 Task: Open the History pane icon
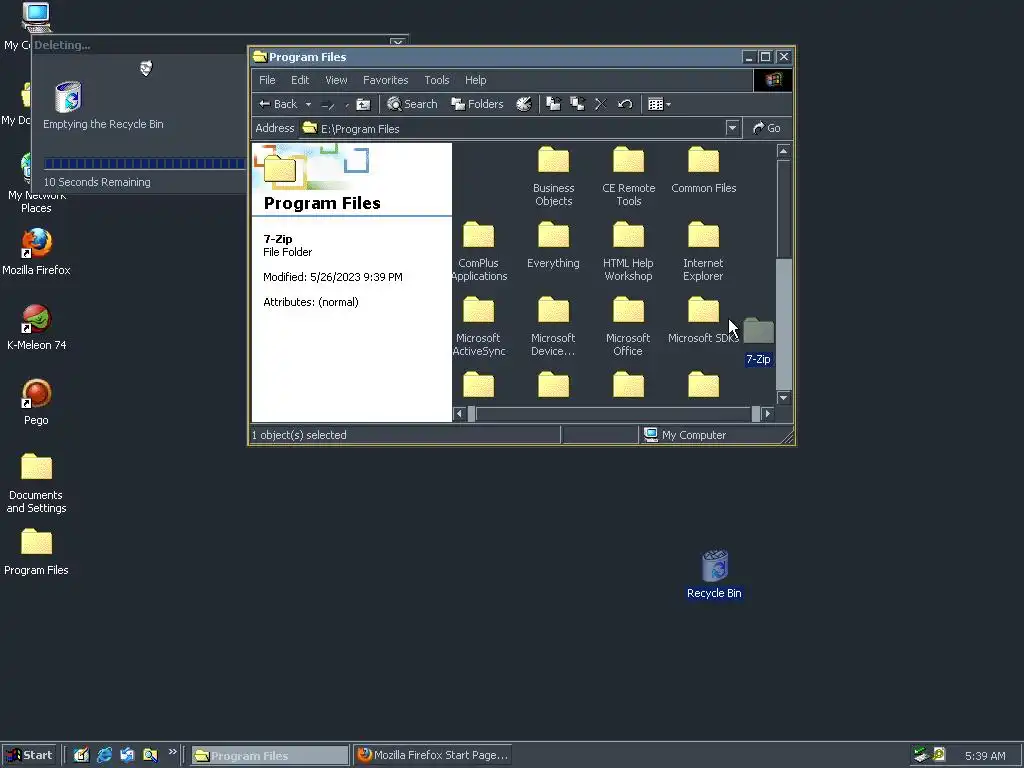pos(524,104)
